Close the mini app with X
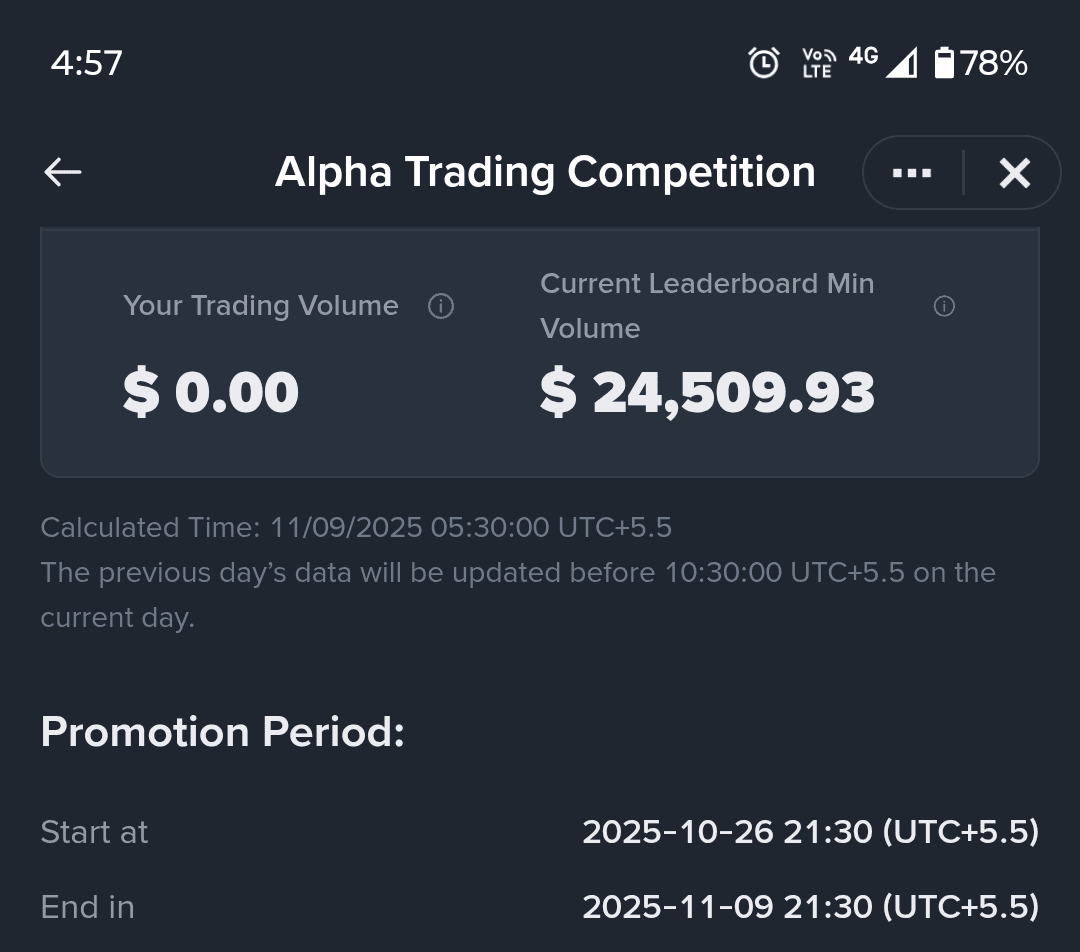 (1015, 173)
